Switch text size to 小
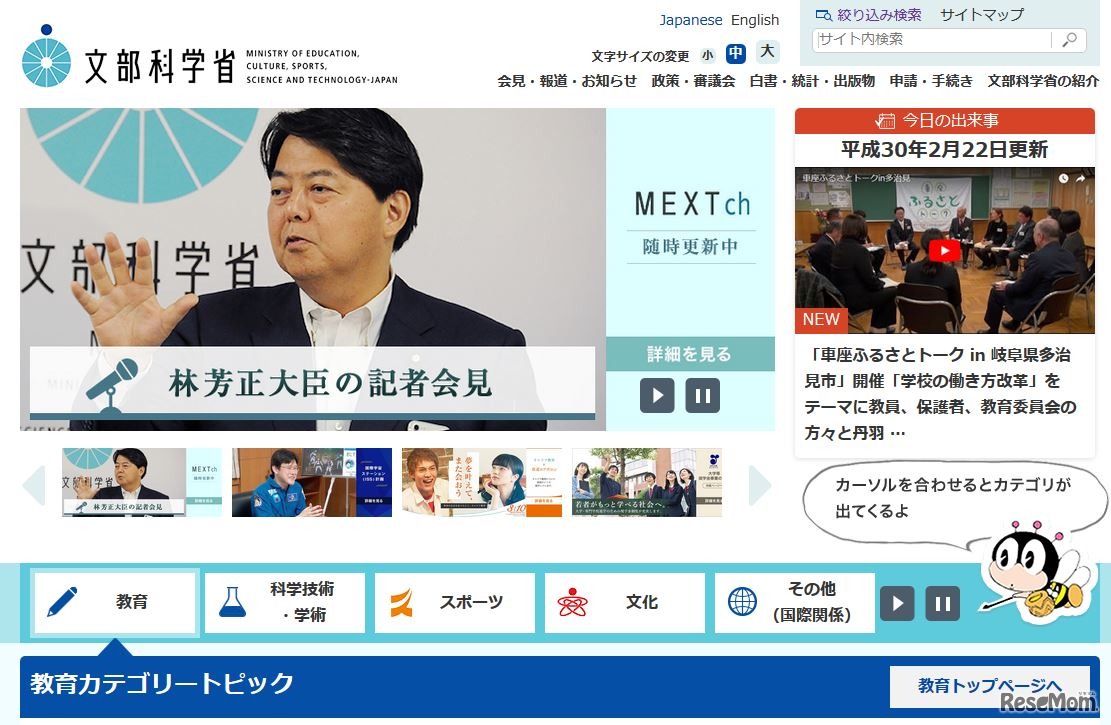Screen dimensions: 1111x725 point(708,52)
